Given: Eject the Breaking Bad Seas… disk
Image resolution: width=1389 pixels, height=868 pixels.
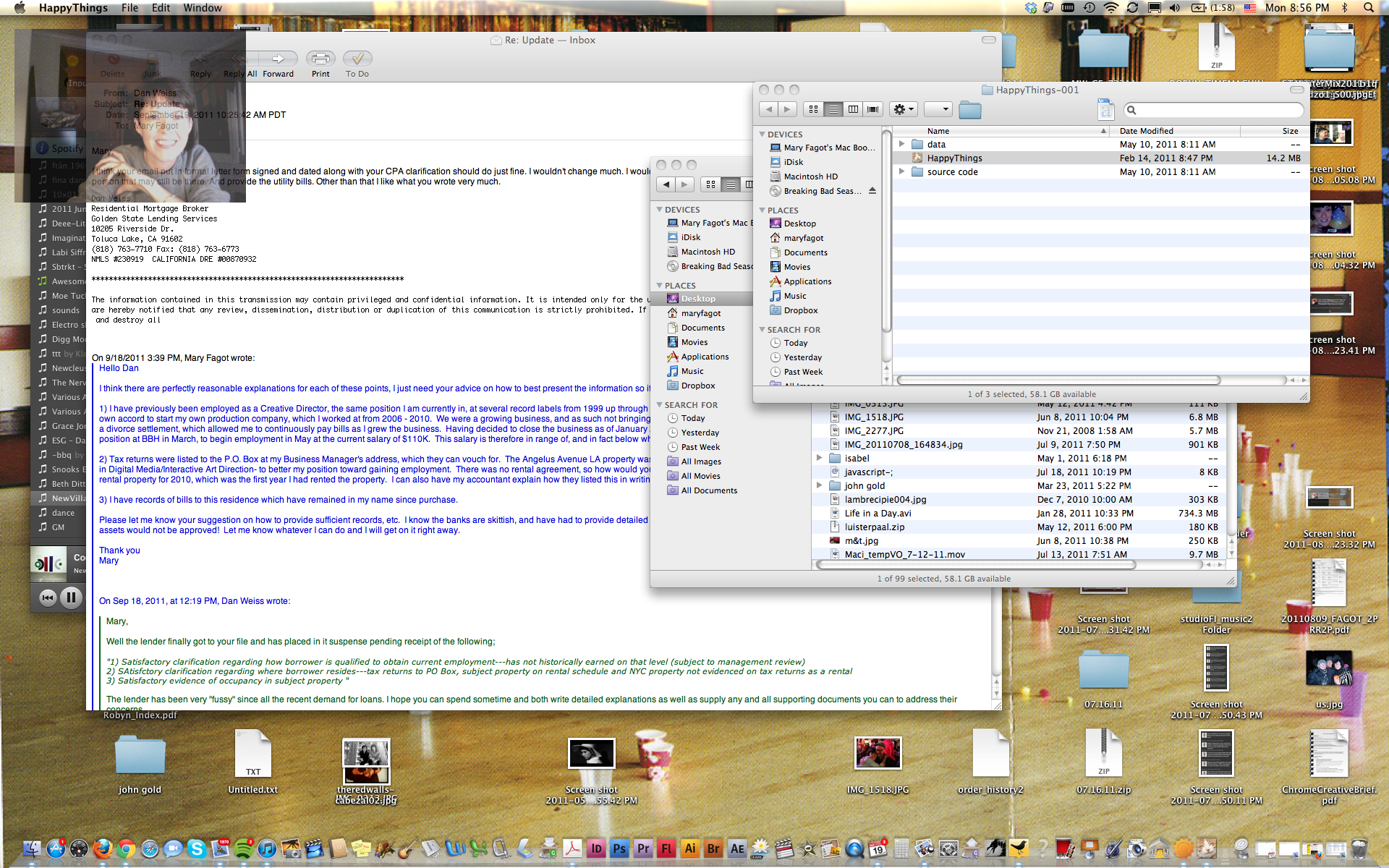Looking at the screenshot, I should click(872, 191).
